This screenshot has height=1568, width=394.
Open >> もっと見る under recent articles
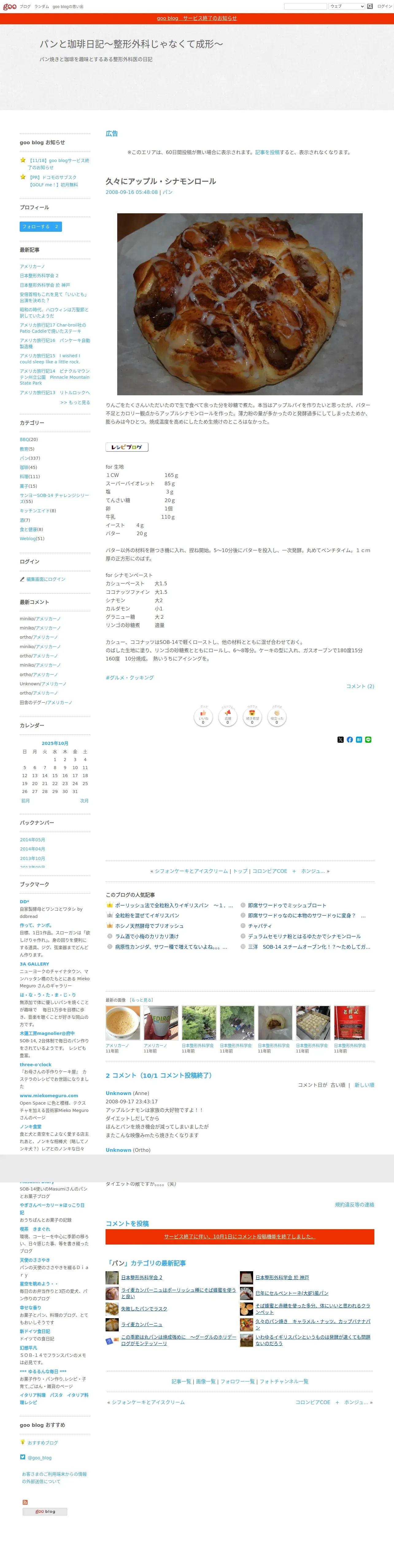click(x=75, y=402)
